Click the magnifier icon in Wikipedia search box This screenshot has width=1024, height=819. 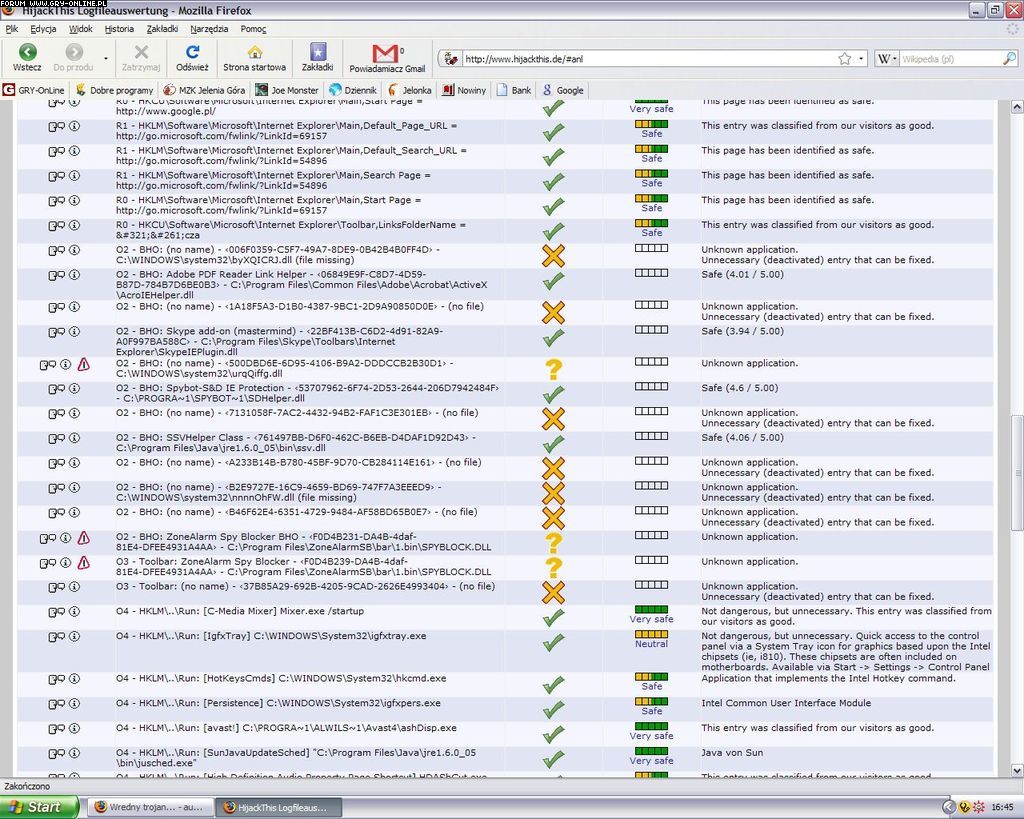1009,59
